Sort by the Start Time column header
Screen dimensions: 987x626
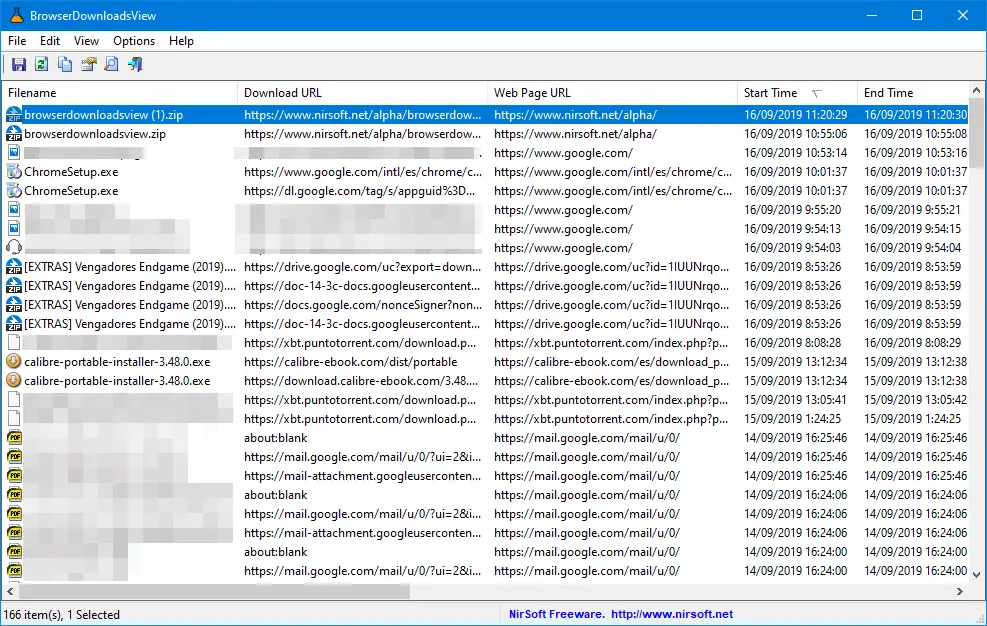[x=797, y=93]
